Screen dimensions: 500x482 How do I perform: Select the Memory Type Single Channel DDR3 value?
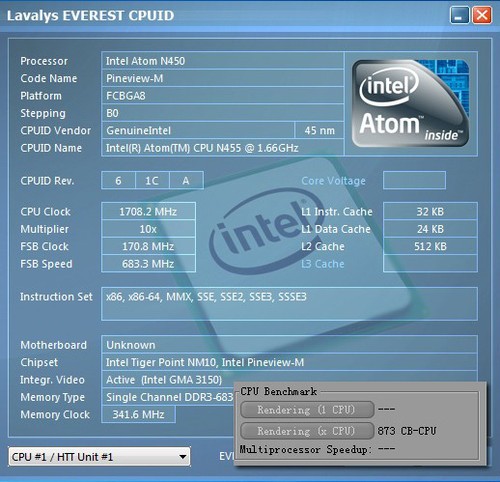[168, 397]
